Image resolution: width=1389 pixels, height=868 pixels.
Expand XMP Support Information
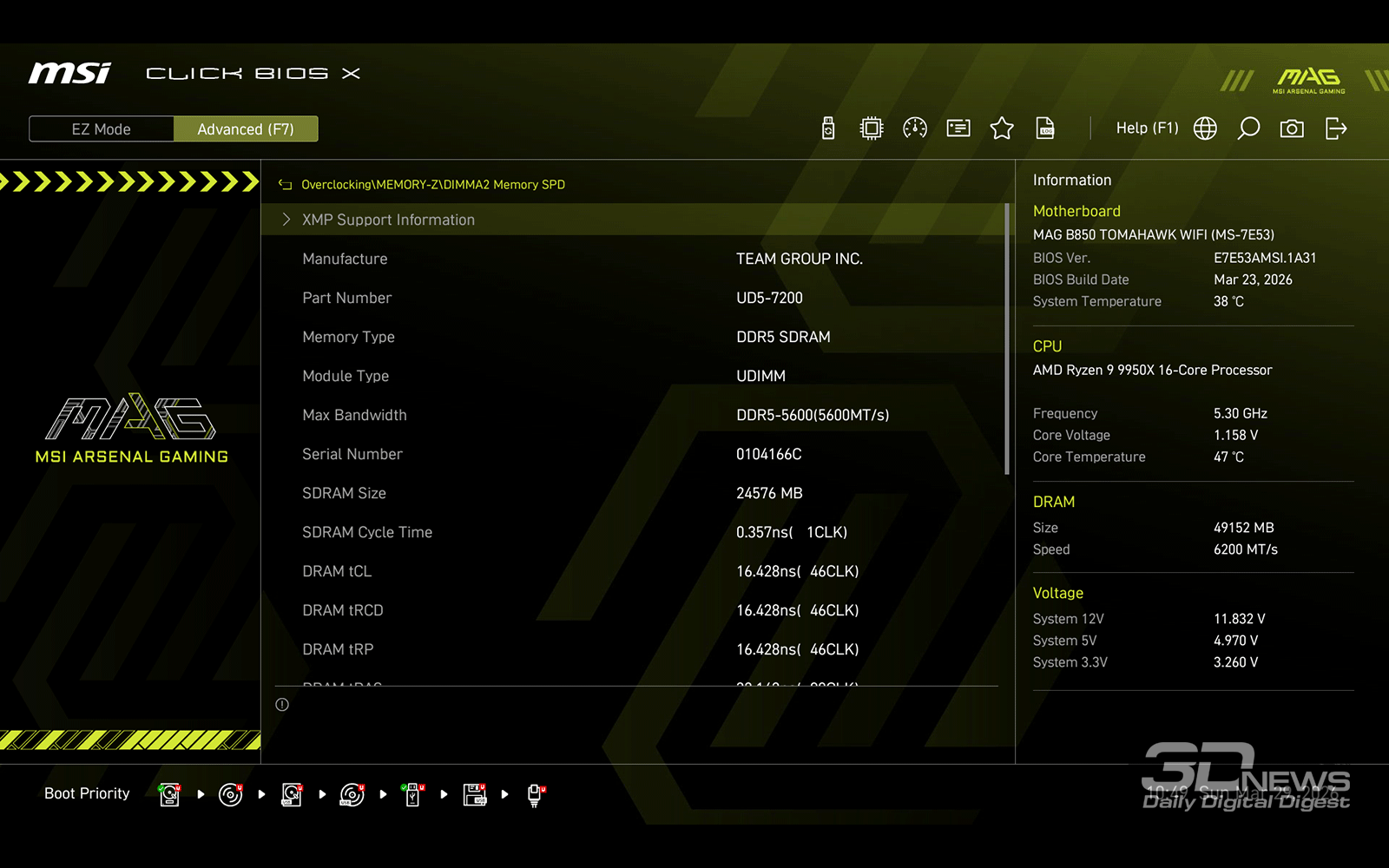pos(388,220)
